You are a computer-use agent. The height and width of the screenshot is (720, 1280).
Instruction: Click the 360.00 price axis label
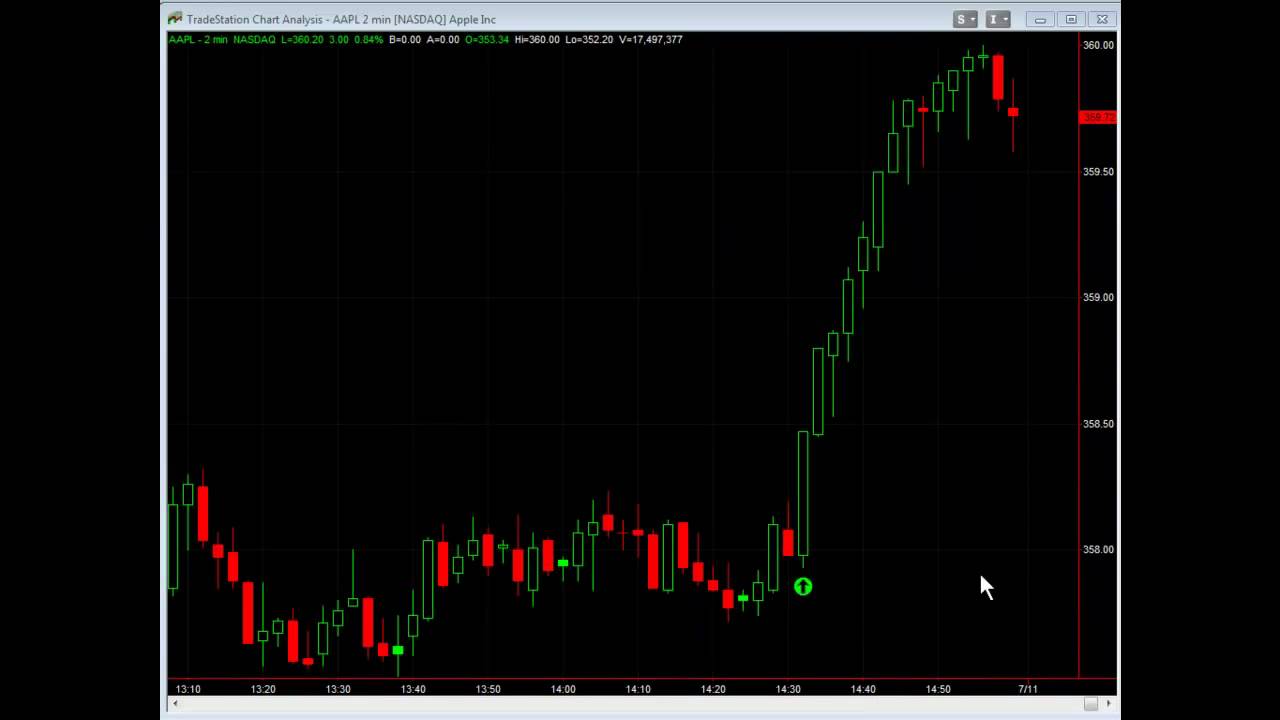tap(1098, 45)
